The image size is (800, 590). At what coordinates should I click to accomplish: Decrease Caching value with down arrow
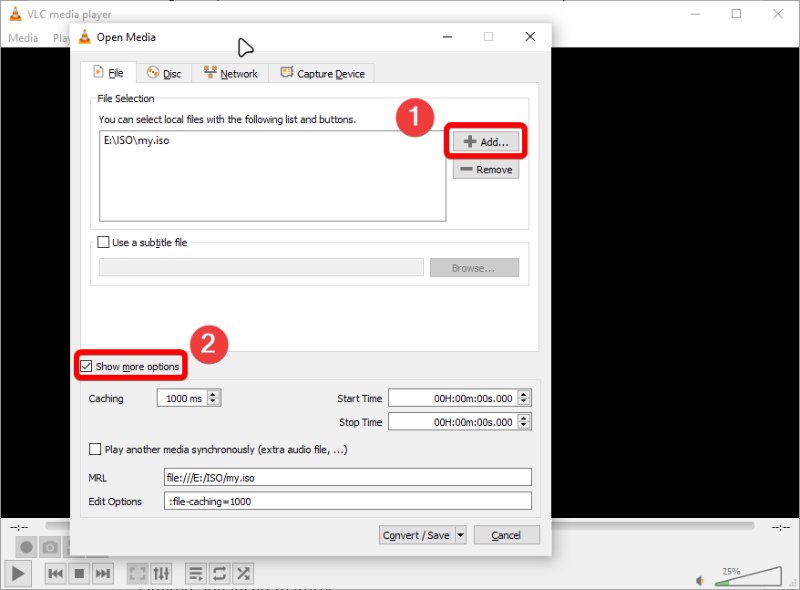pos(214,402)
